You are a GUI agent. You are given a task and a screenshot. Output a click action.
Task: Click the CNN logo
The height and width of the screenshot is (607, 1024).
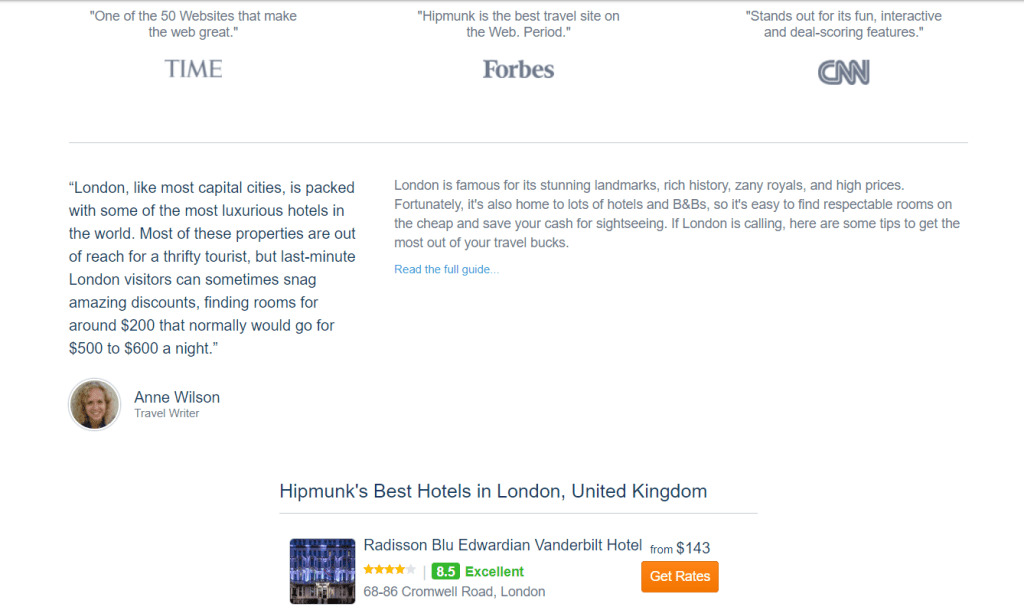(843, 72)
